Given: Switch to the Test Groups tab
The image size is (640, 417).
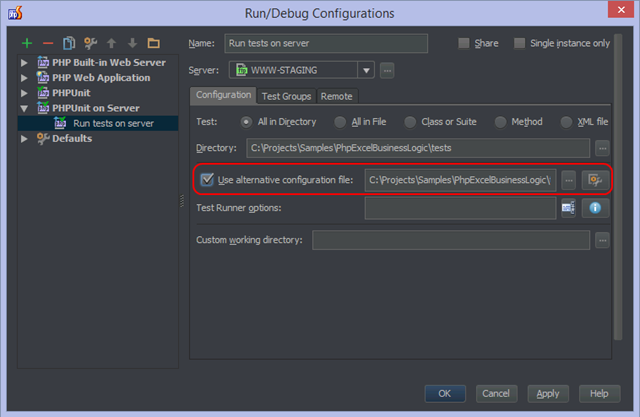Looking at the screenshot, I should [287, 96].
